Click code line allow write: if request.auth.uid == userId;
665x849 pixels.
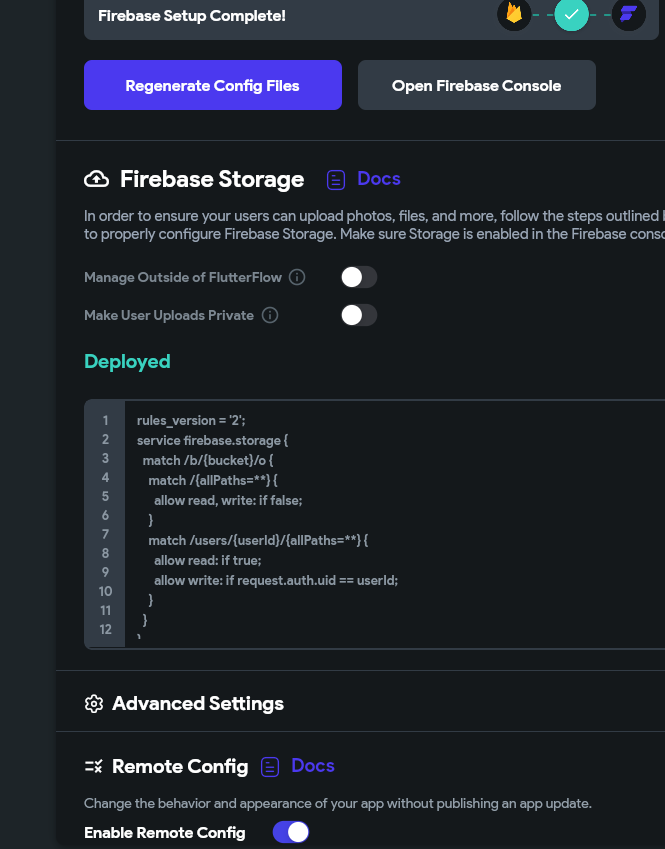pos(276,580)
